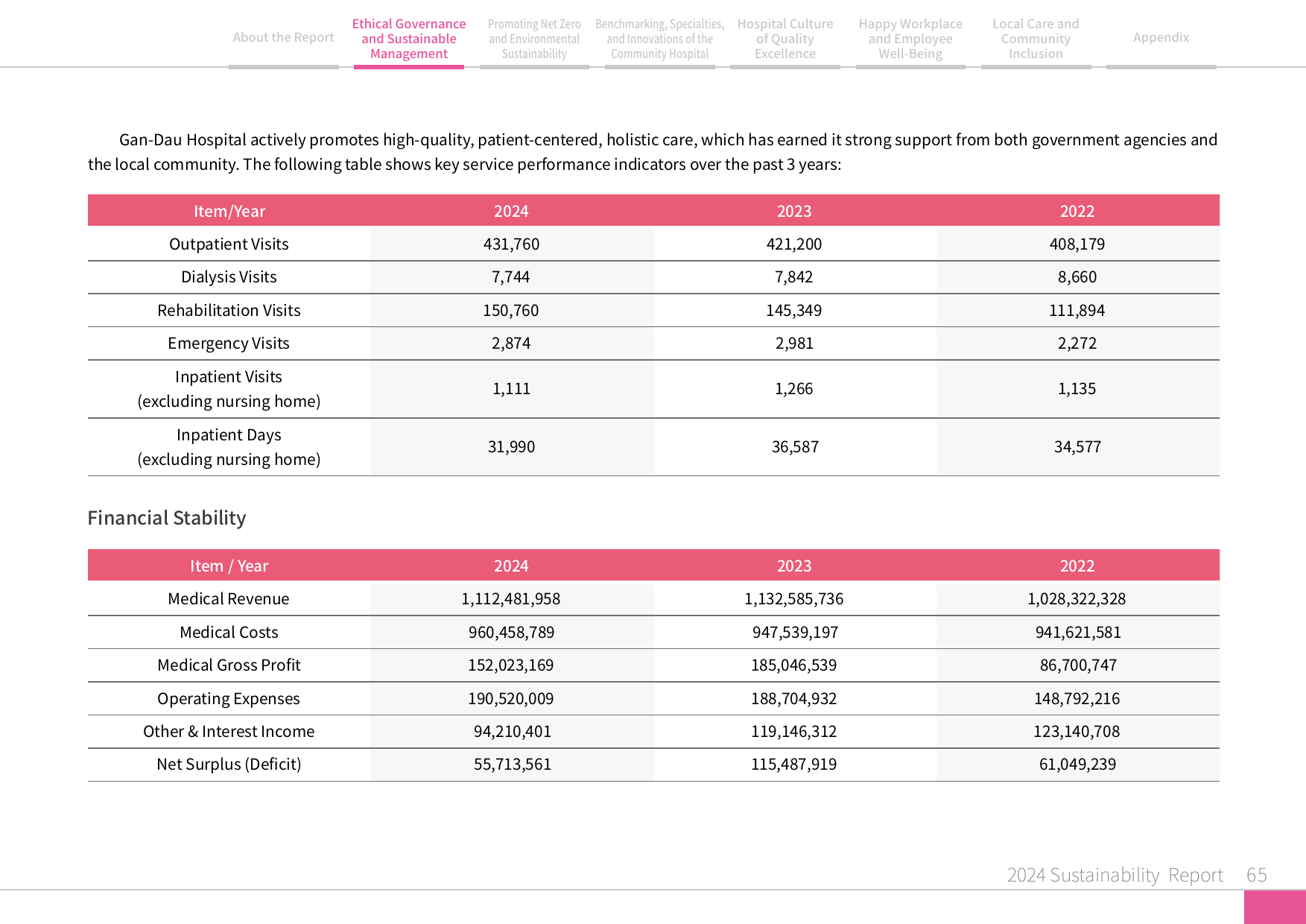Image resolution: width=1306 pixels, height=924 pixels.
Task: Select the 2,874 emergency value
Action: [511, 344]
